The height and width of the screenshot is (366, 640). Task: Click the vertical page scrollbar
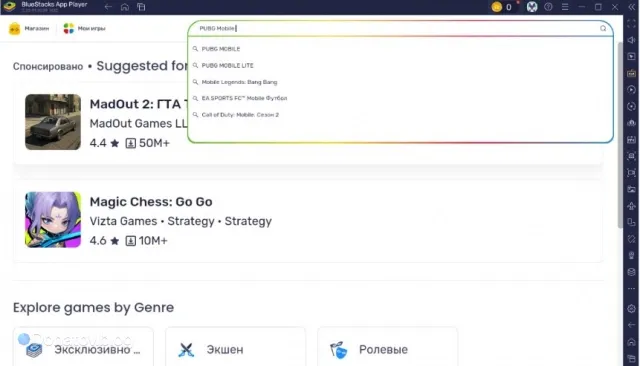620,135
